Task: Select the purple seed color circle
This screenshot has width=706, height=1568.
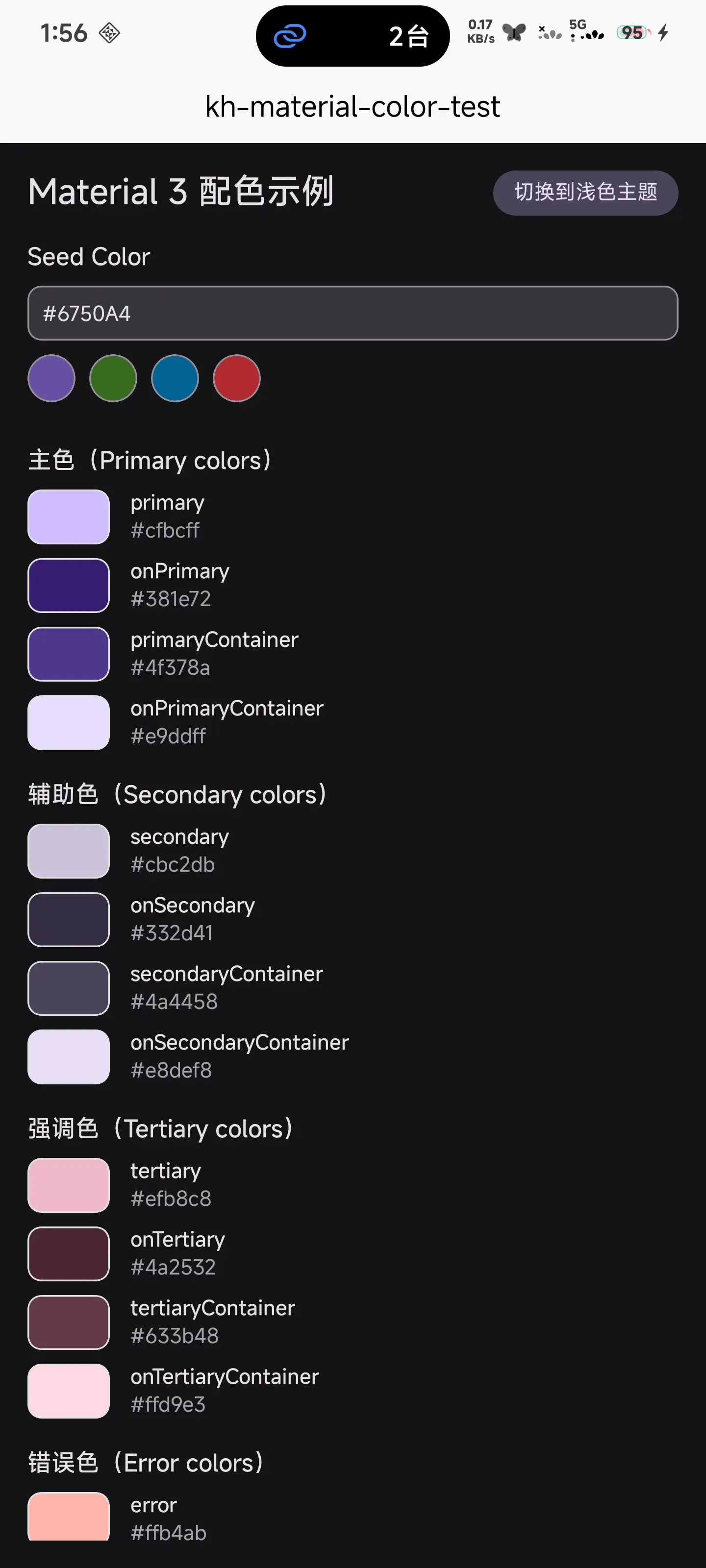Action: [x=52, y=378]
